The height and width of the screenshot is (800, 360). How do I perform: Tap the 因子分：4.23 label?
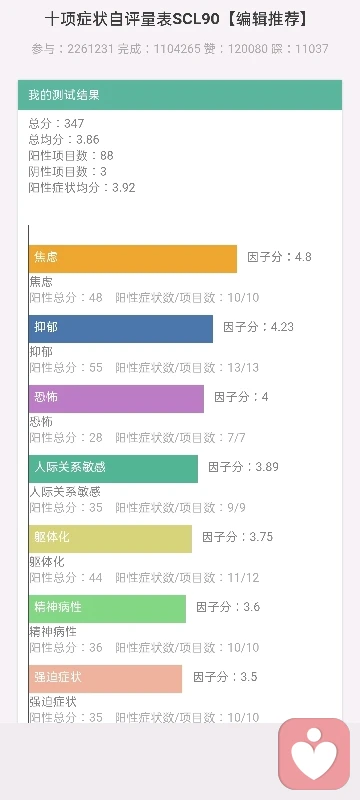259,327
